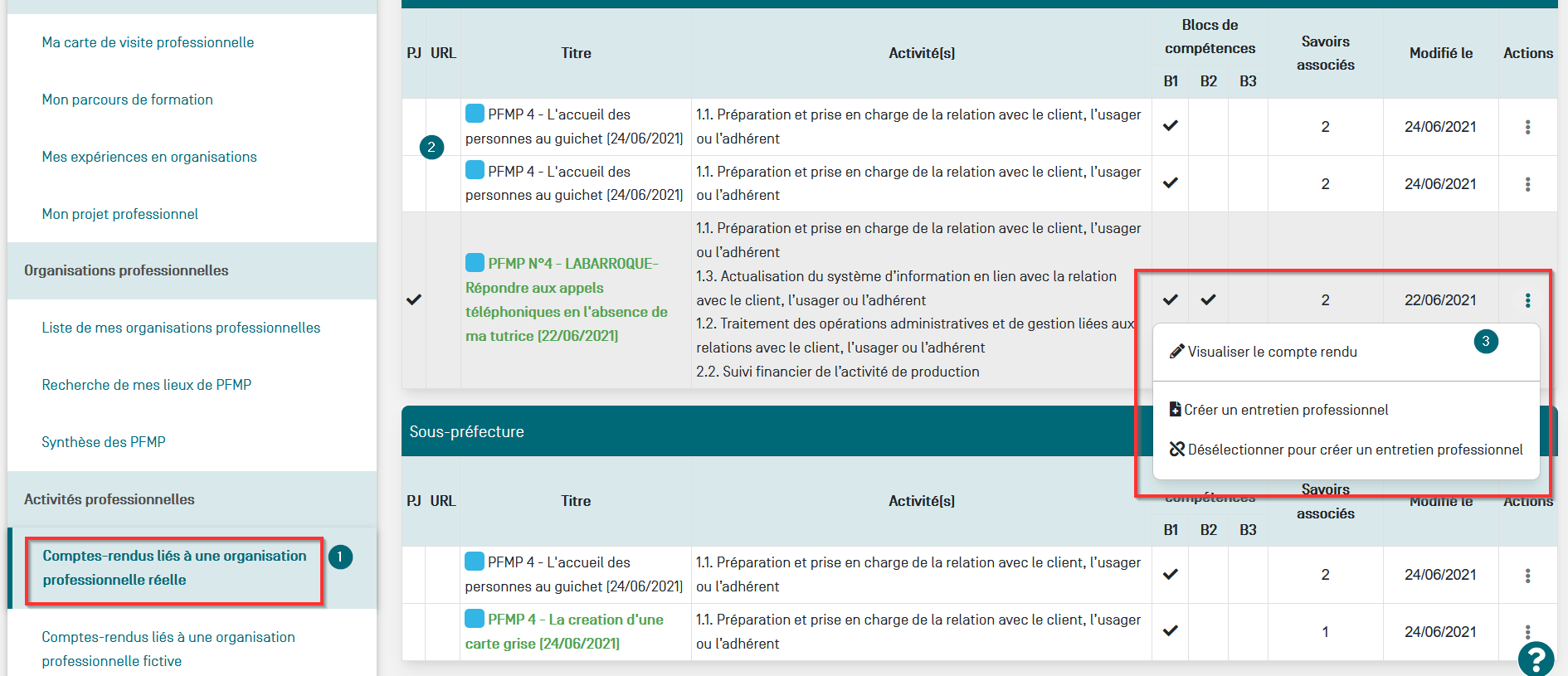The width and height of the screenshot is (1568, 676).
Task: Open Comptes-rendus liés à une organisation professionnelle fictive
Action: 168,649
